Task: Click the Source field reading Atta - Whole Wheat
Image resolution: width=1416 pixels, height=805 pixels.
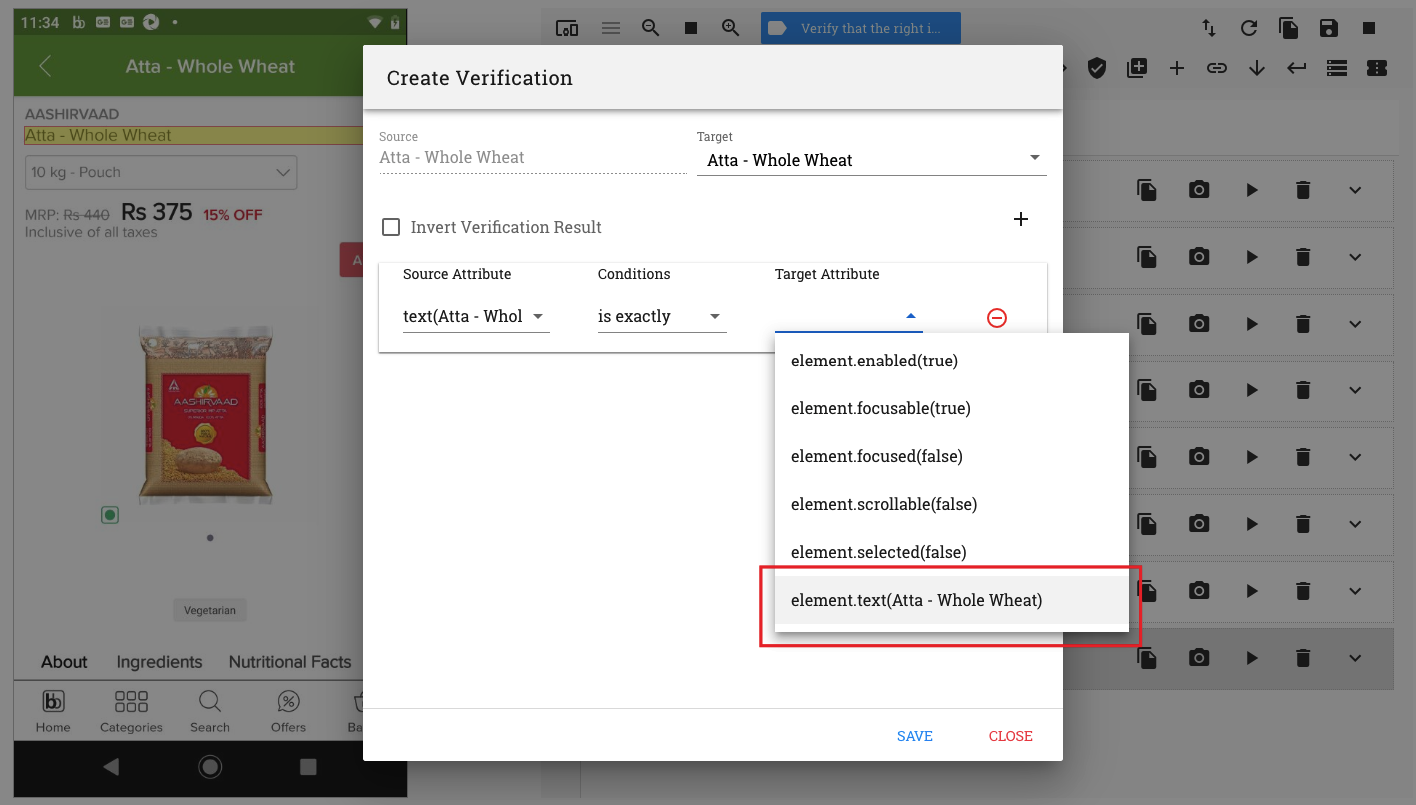Action: click(x=531, y=157)
